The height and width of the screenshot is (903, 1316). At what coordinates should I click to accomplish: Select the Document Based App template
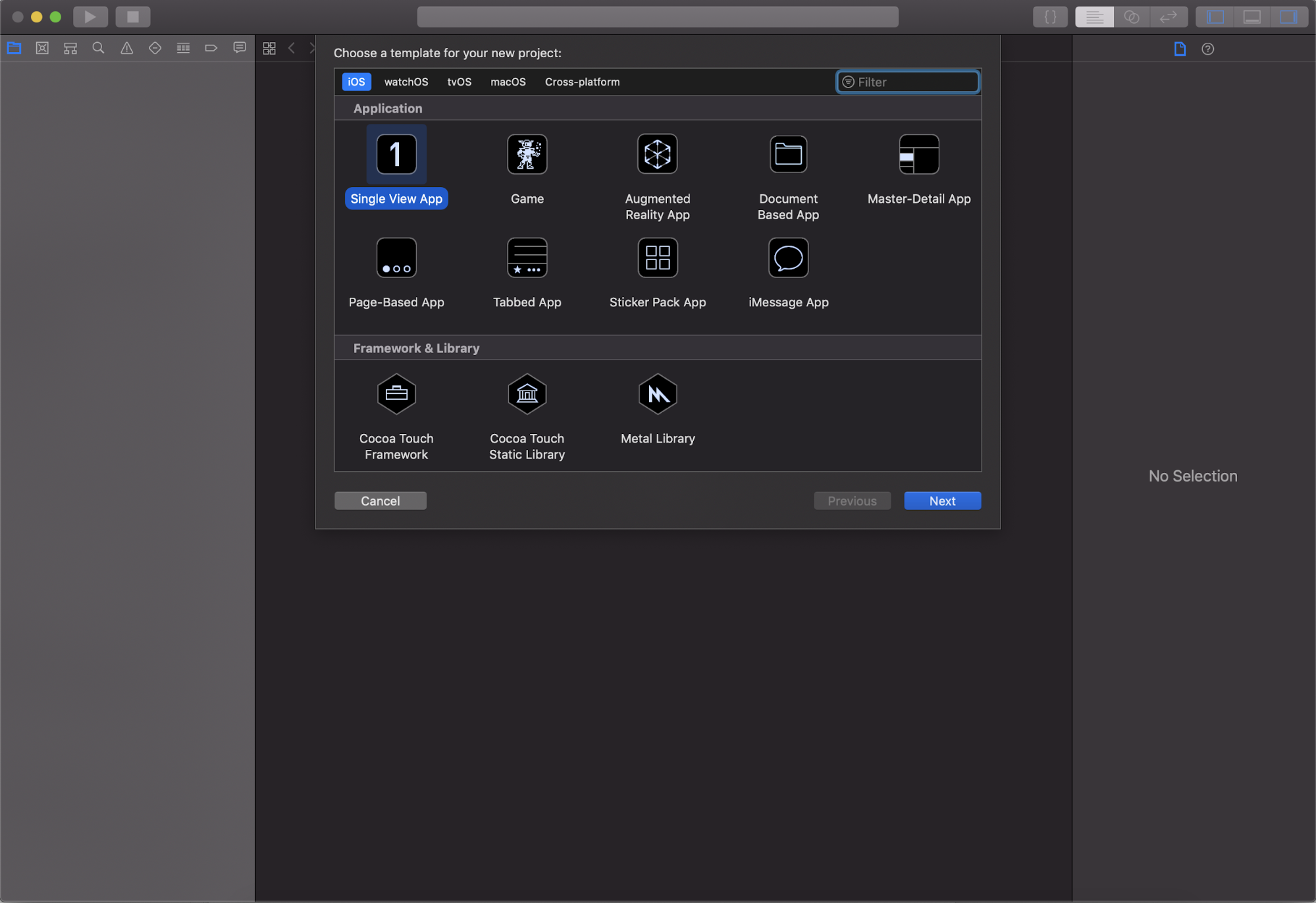coord(788,155)
